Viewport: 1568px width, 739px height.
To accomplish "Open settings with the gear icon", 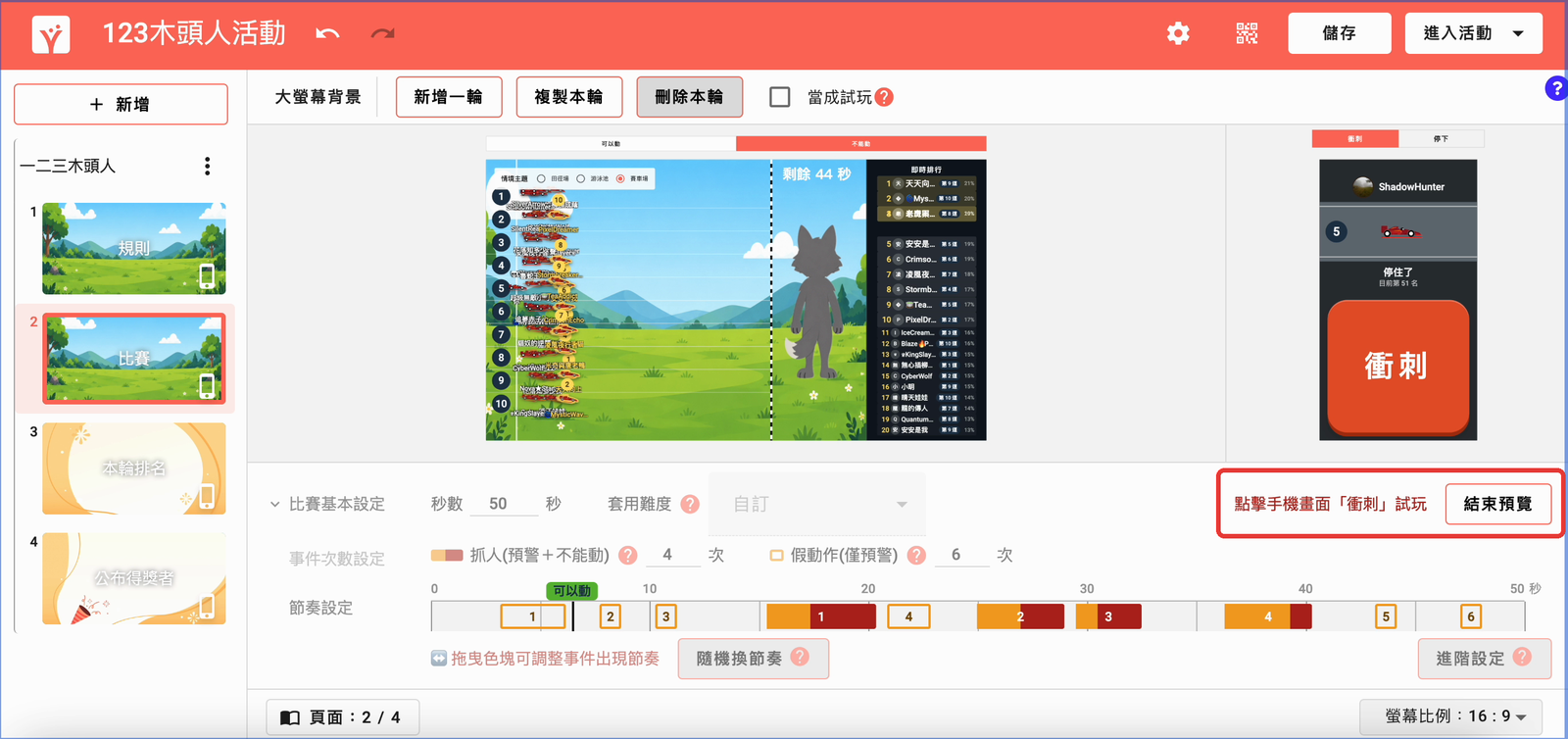I will coord(1178,34).
